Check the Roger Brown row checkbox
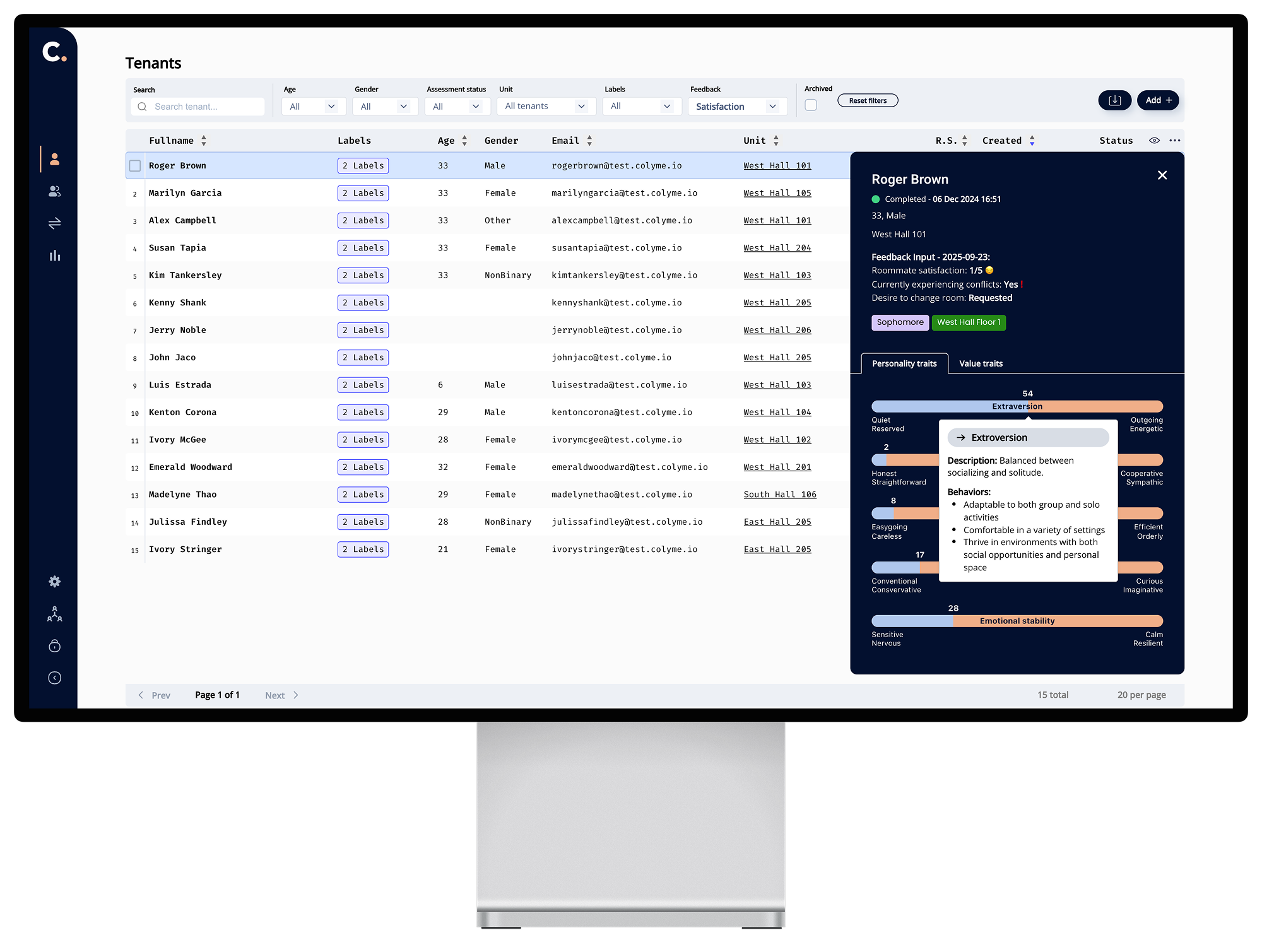Image resolution: width=1262 pixels, height=952 pixels. click(135, 166)
